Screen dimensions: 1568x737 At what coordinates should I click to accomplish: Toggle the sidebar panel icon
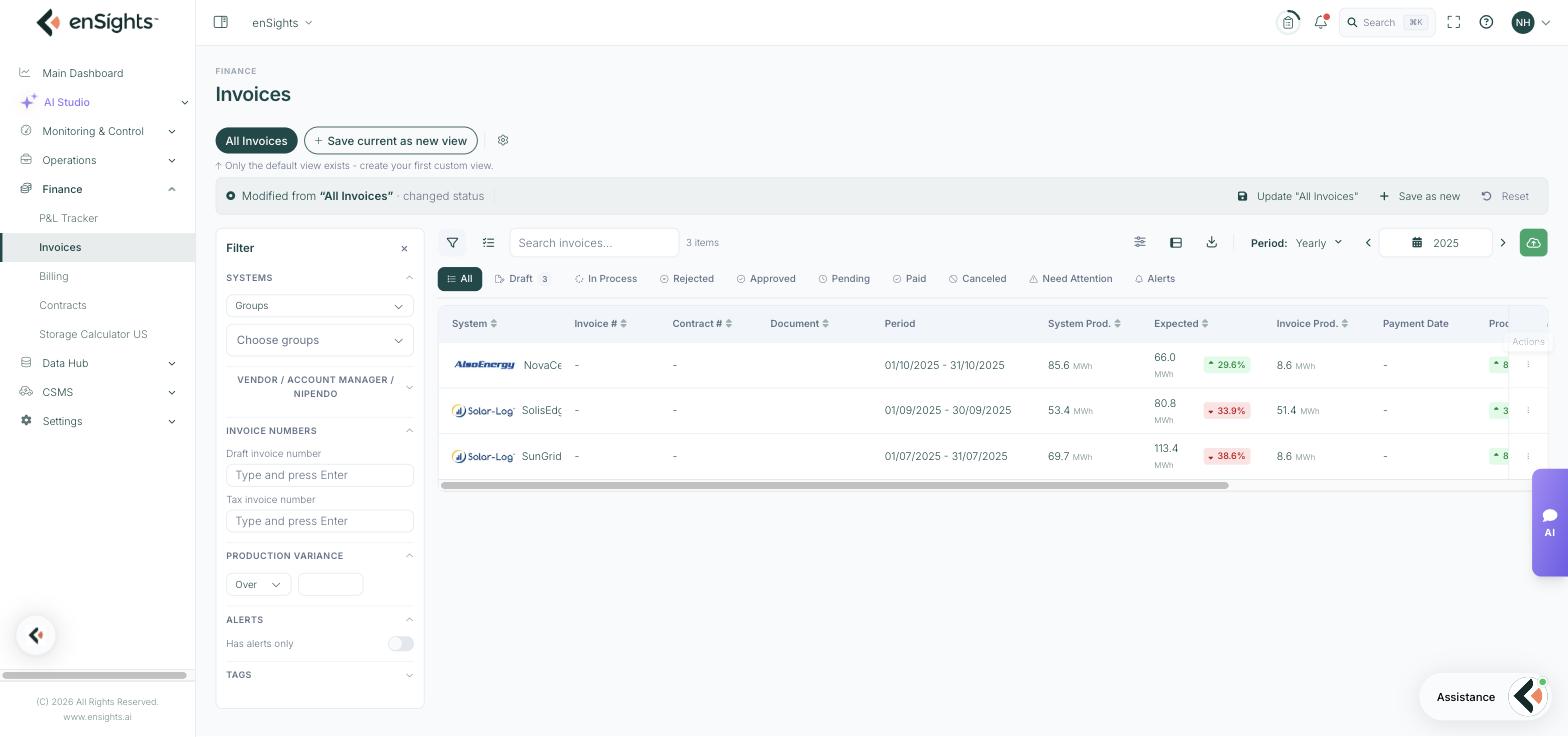[221, 22]
